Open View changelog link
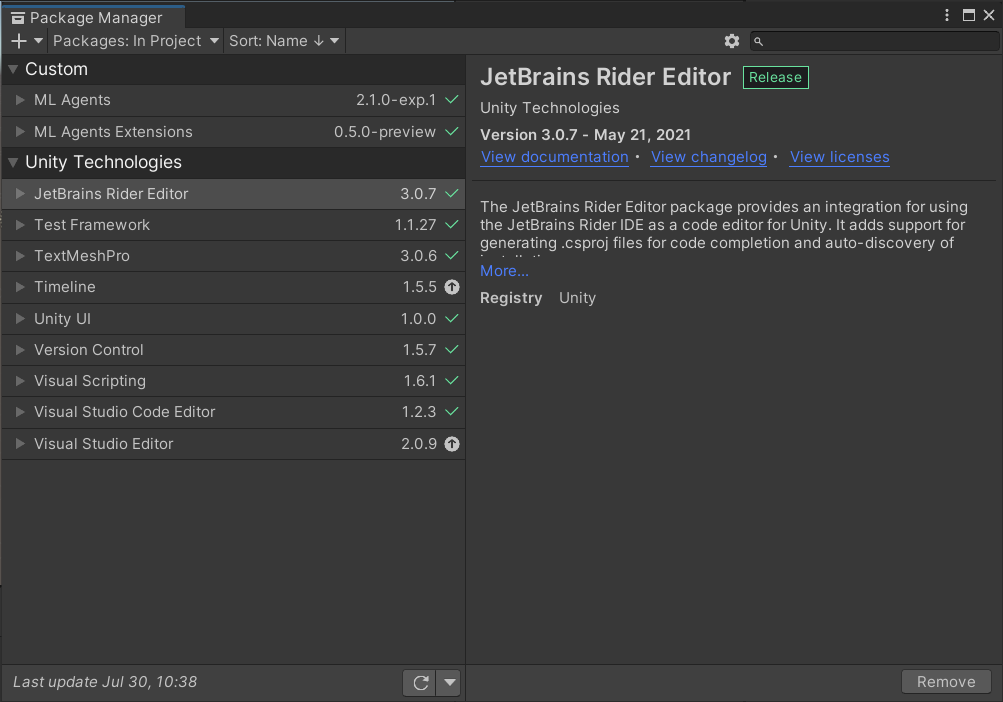 click(x=709, y=157)
